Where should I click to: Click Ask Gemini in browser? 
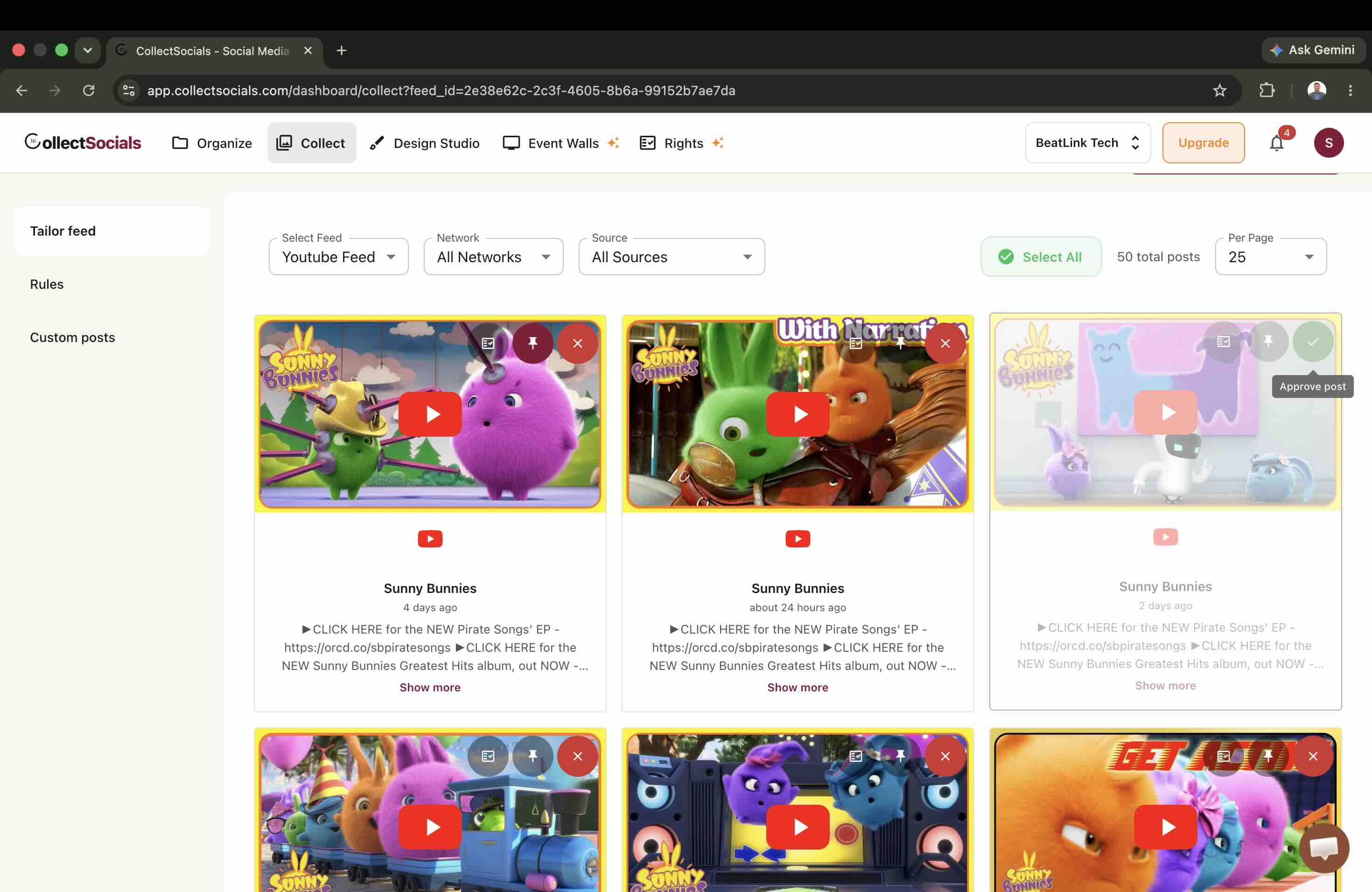pyautogui.click(x=1313, y=51)
